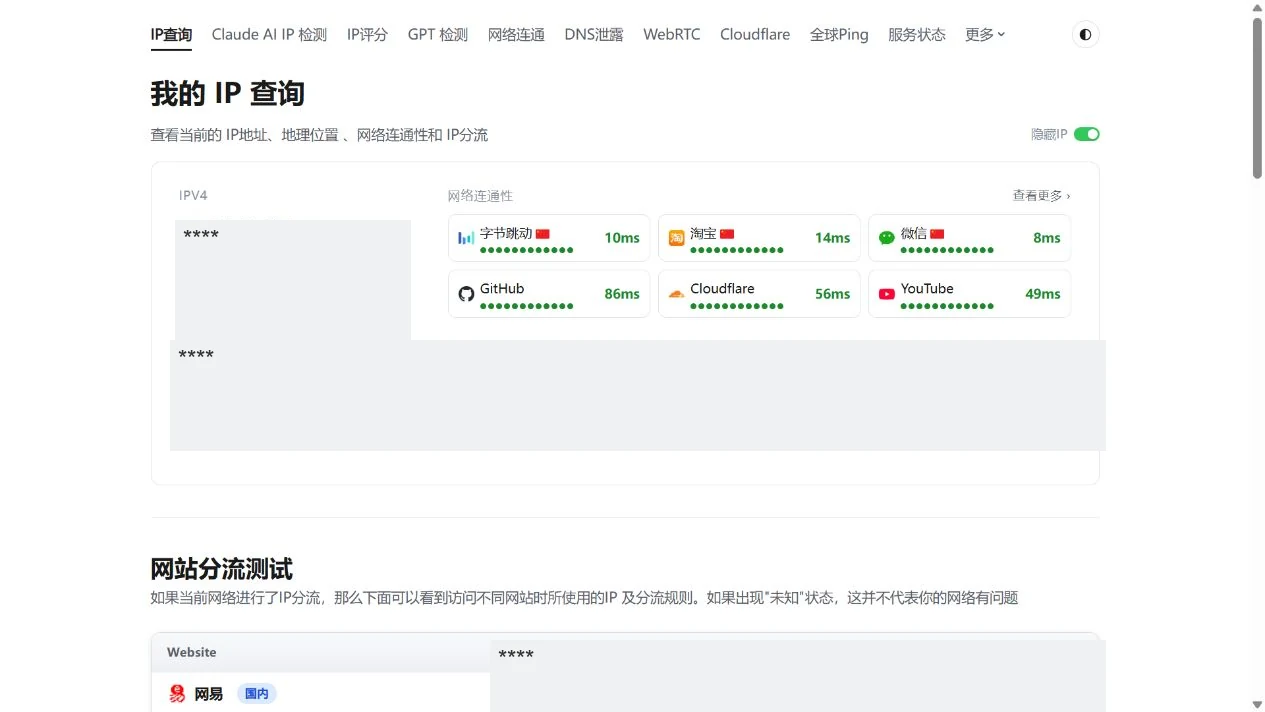
Task: Click the Cloudflare cloud icon
Action: point(677,294)
